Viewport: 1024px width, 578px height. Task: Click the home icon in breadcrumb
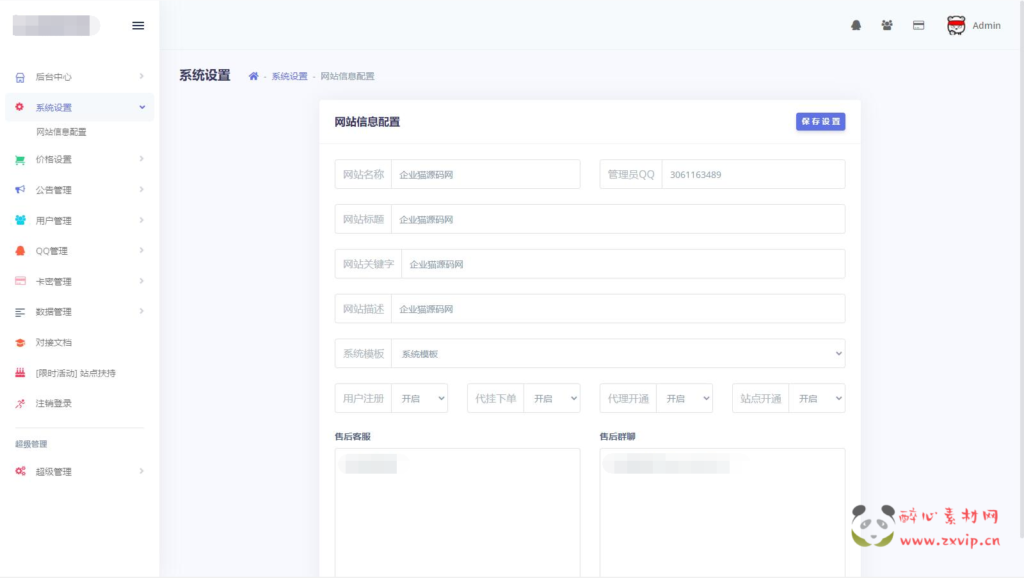254,76
